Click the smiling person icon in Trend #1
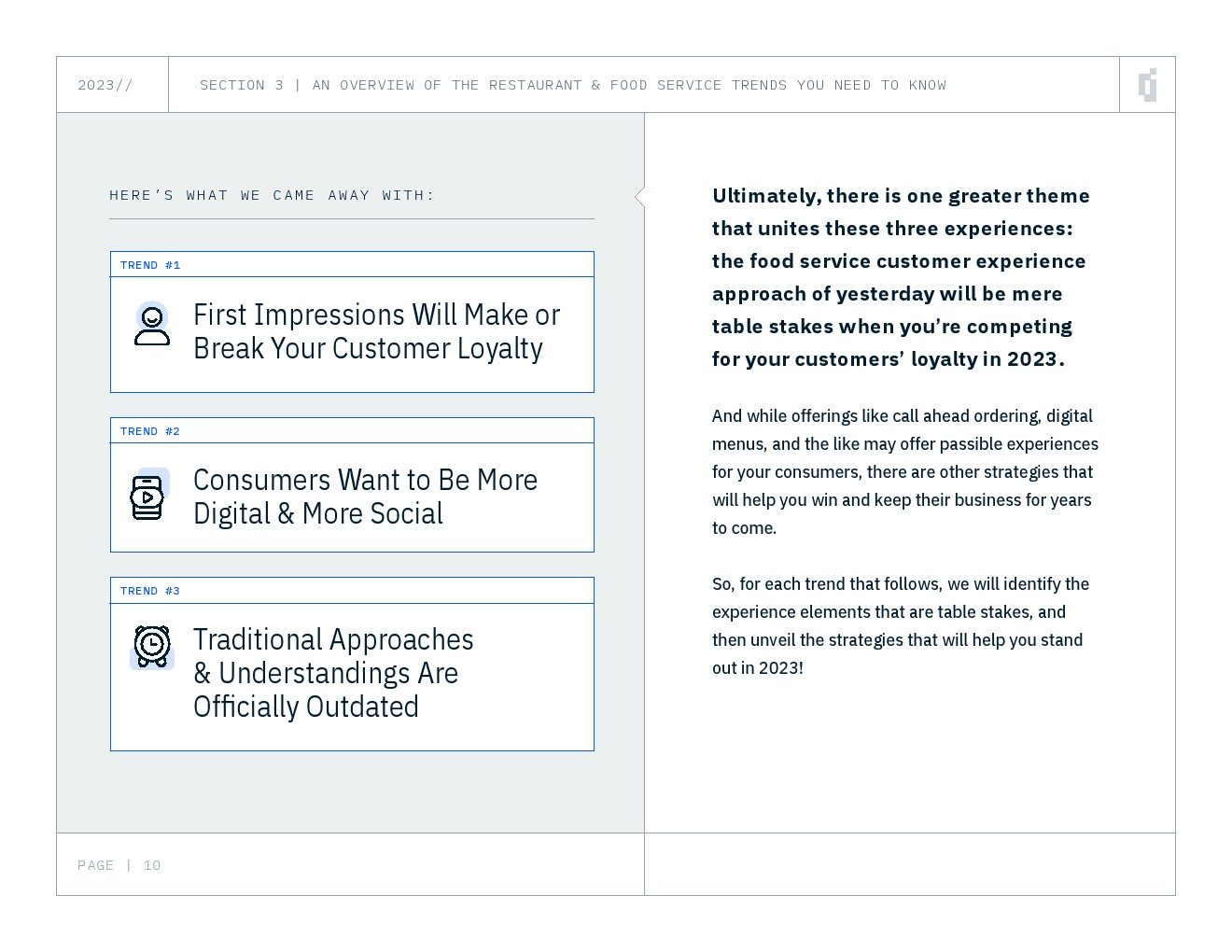The width and height of the screenshot is (1232, 952). pos(151,324)
